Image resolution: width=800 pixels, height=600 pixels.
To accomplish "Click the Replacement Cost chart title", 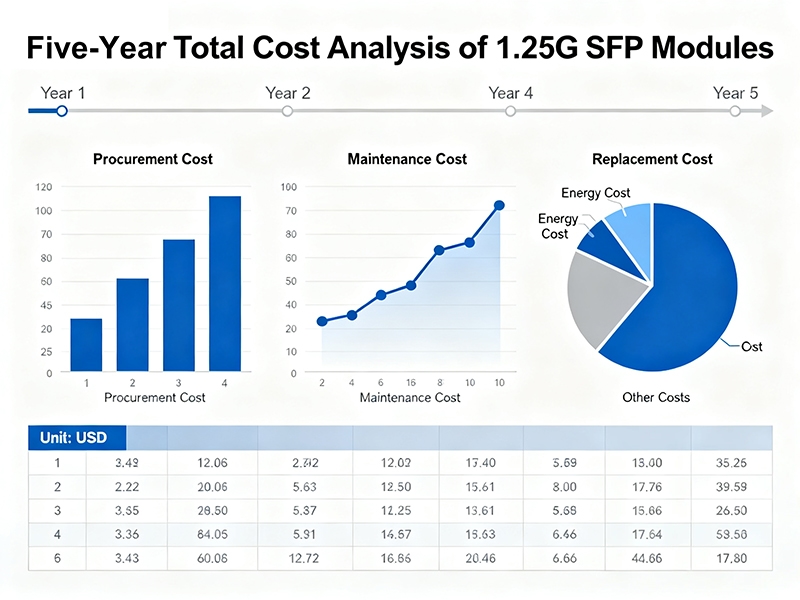I will 652,159.
